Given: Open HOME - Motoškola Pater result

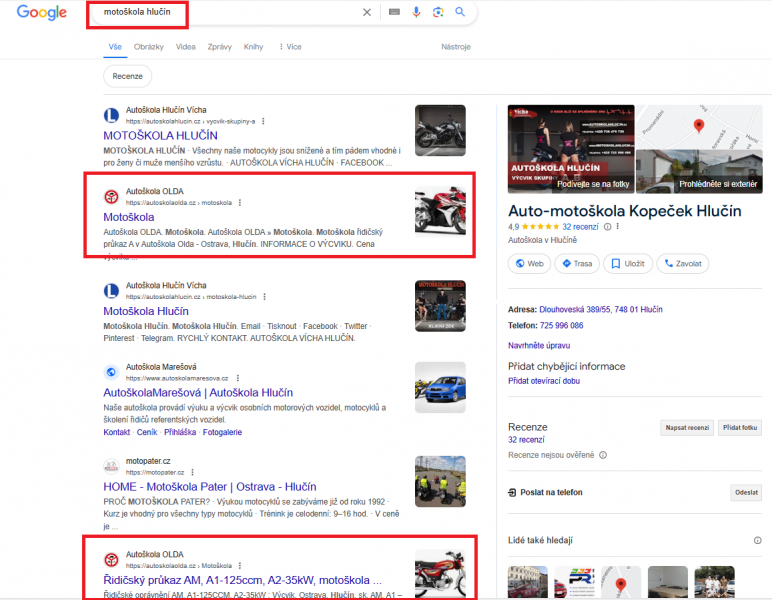Looking at the screenshot, I should pyautogui.click(x=210, y=487).
